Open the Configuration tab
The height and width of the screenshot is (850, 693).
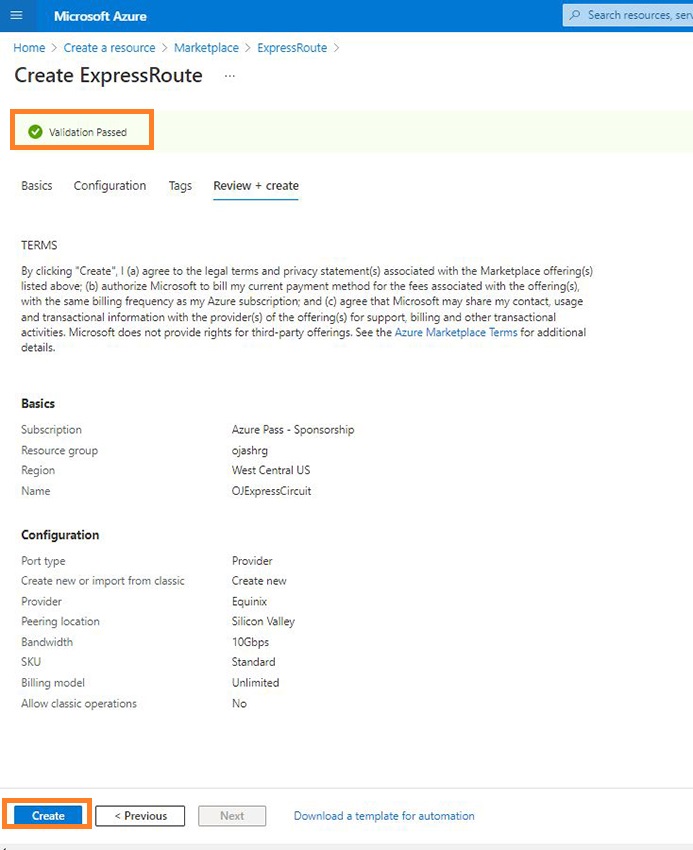point(110,186)
